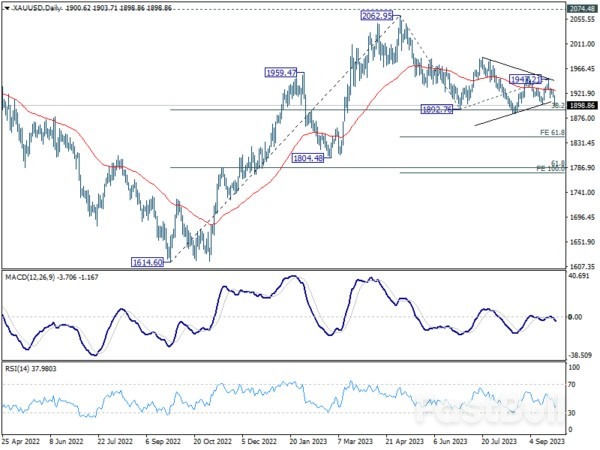
Task: Select the 1614.60 bottom price label
Action: pyautogui.click(x=147, y=262)
